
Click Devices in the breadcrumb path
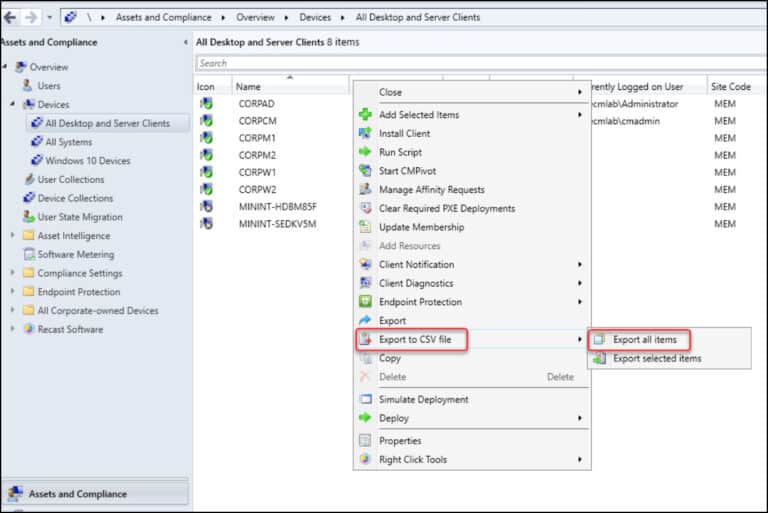[315, 18]
